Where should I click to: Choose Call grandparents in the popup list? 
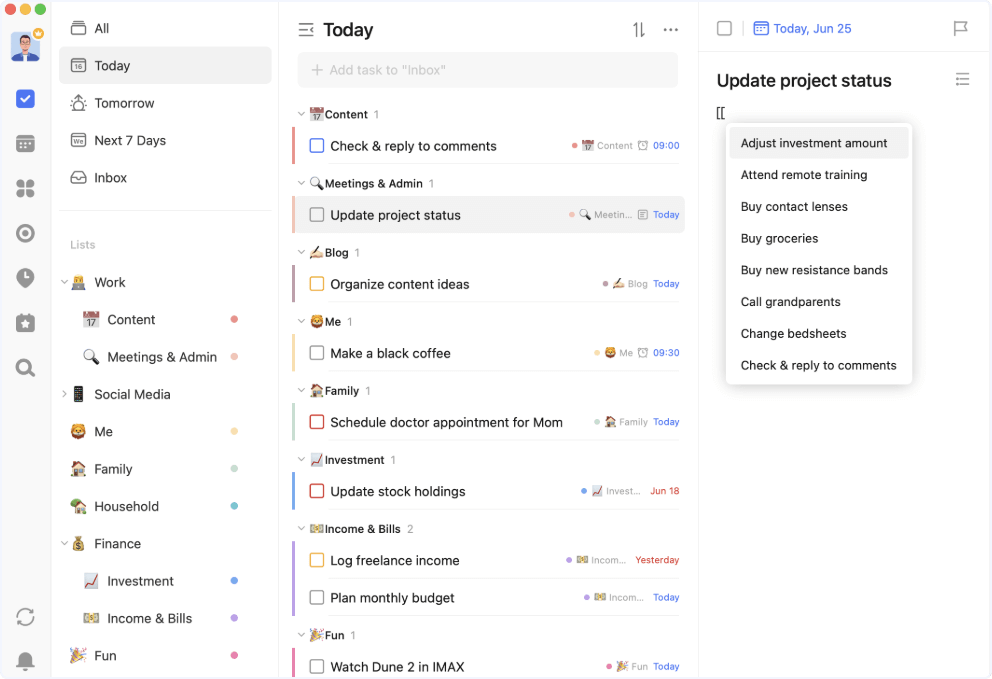click(x=790, y=302)
